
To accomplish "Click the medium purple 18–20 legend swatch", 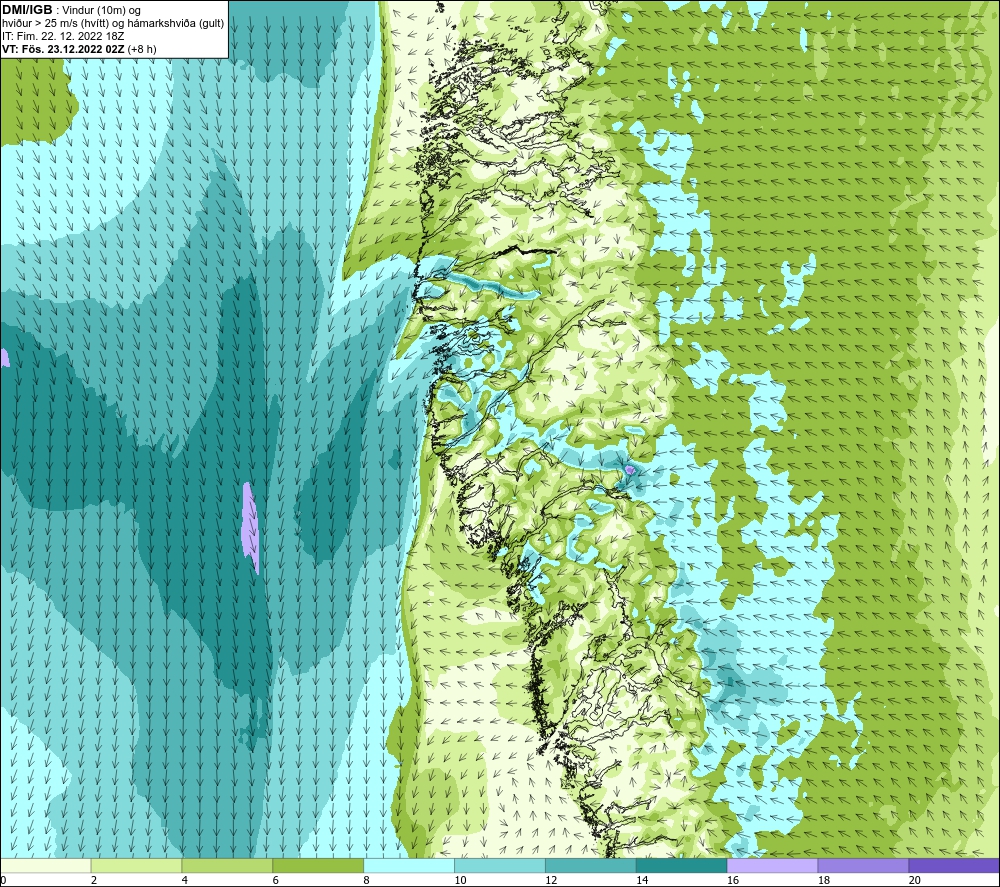I will (863, 865).
